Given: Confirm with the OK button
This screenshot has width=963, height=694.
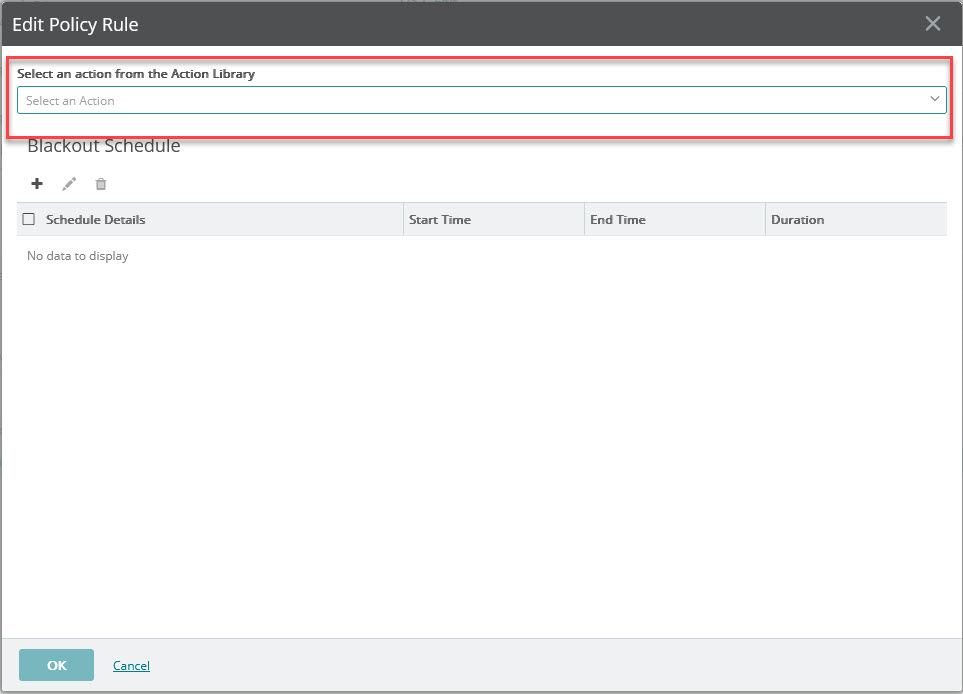Looking at the screenshot, I should [x=57, y=665].
